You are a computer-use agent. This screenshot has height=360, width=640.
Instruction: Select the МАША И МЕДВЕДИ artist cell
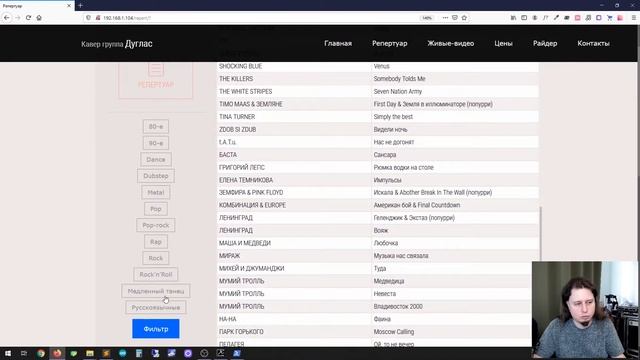(x=294, y=243)
